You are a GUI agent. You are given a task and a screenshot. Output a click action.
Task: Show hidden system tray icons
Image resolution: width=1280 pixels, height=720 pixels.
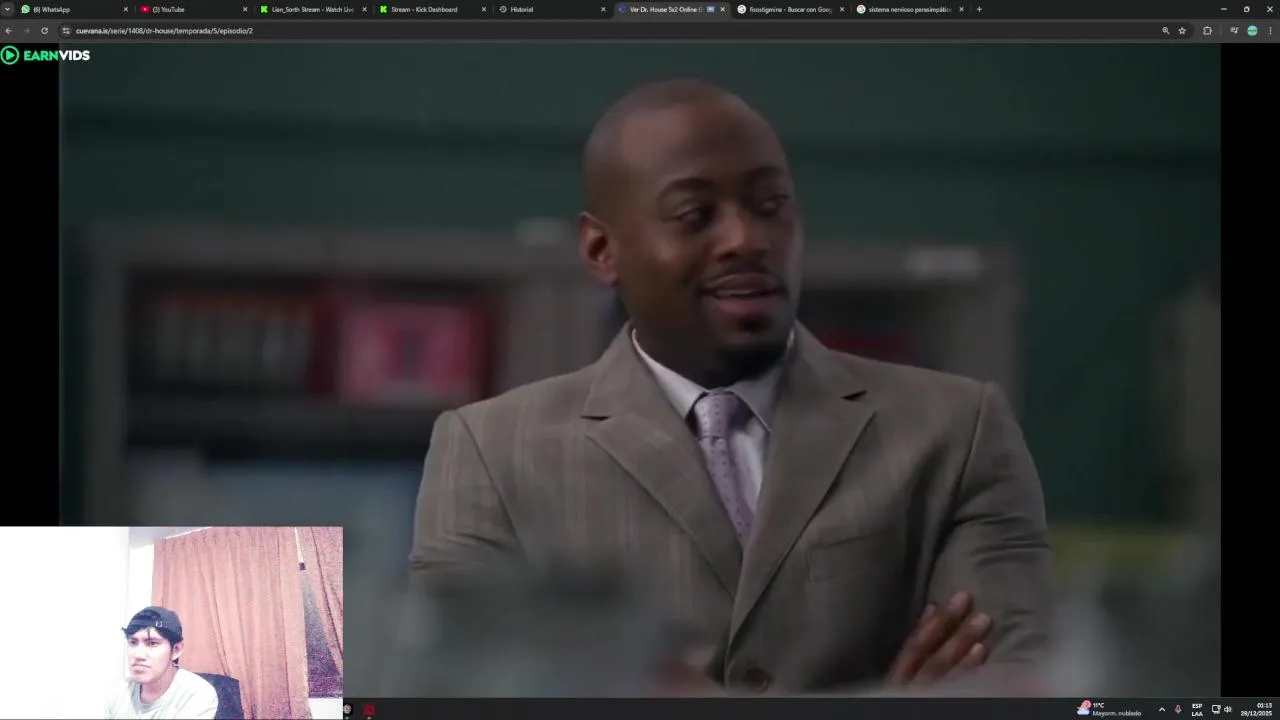pos(1161,709)
